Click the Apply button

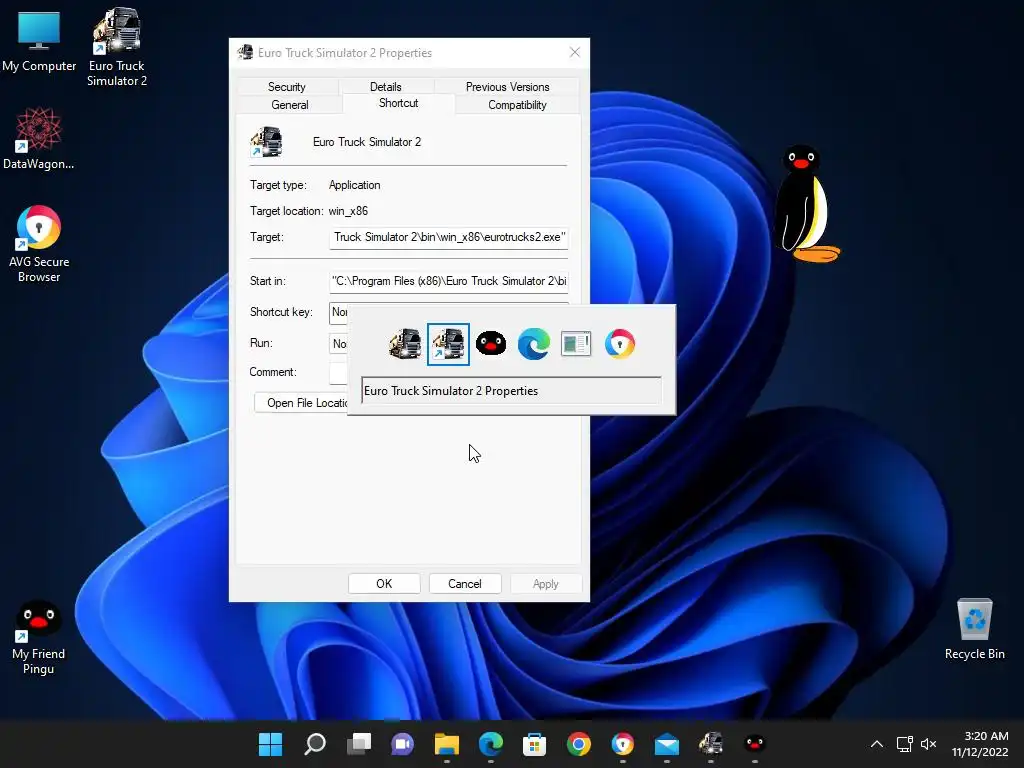pyautogui.click(x=546, y=584)
